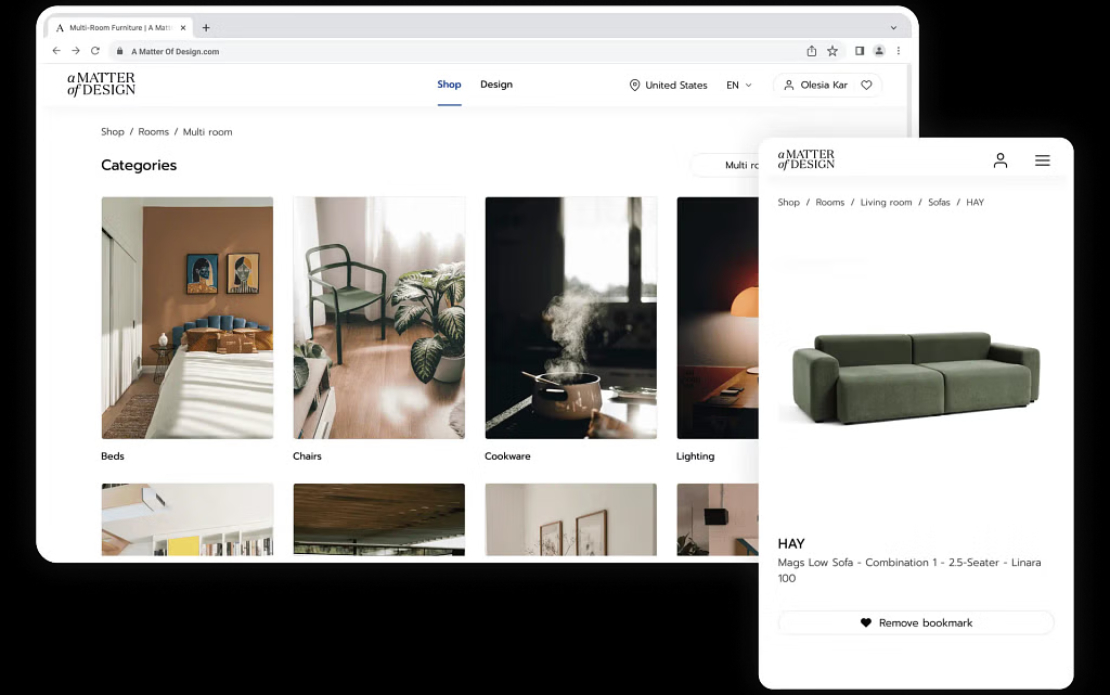Open the browser three-dot menu
The width and height of the screenshot is (1110, 695).
click(x=898, y=51)
